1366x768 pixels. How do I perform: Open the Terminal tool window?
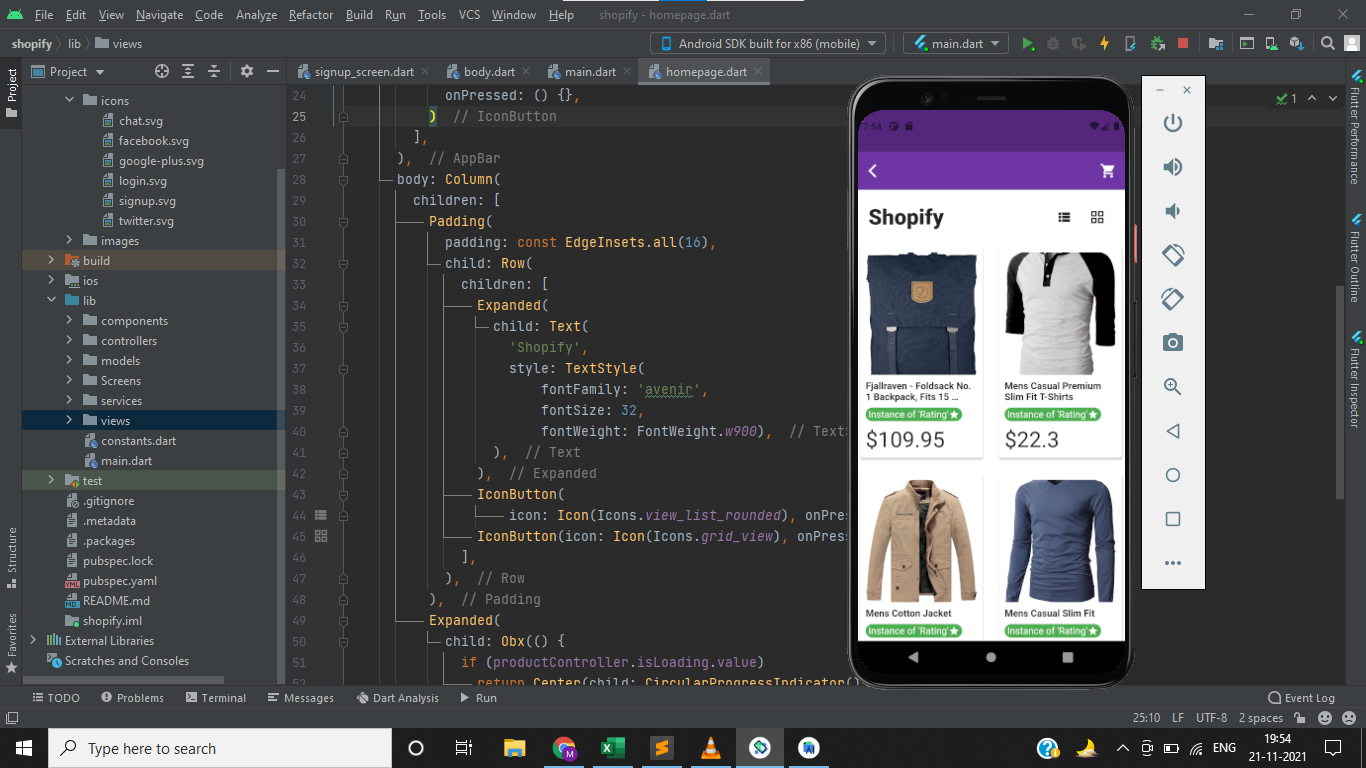(215, 697)
